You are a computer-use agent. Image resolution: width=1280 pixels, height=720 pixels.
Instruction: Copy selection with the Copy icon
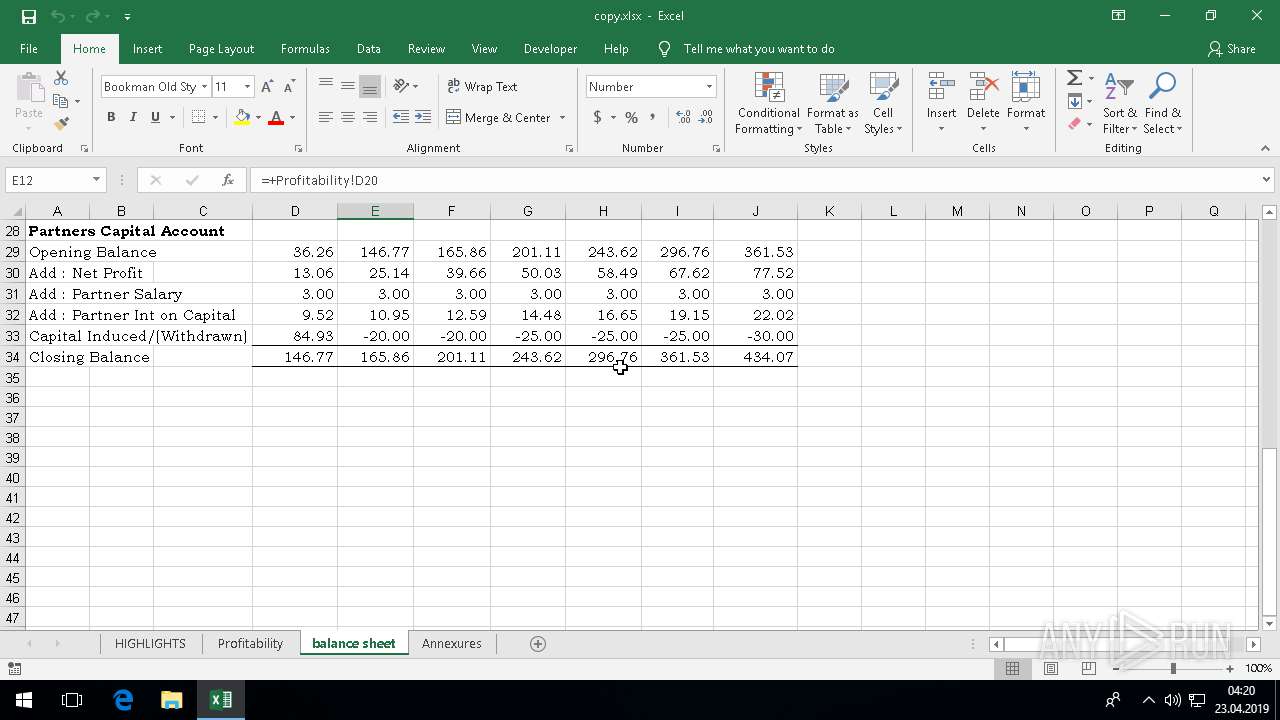61,101
